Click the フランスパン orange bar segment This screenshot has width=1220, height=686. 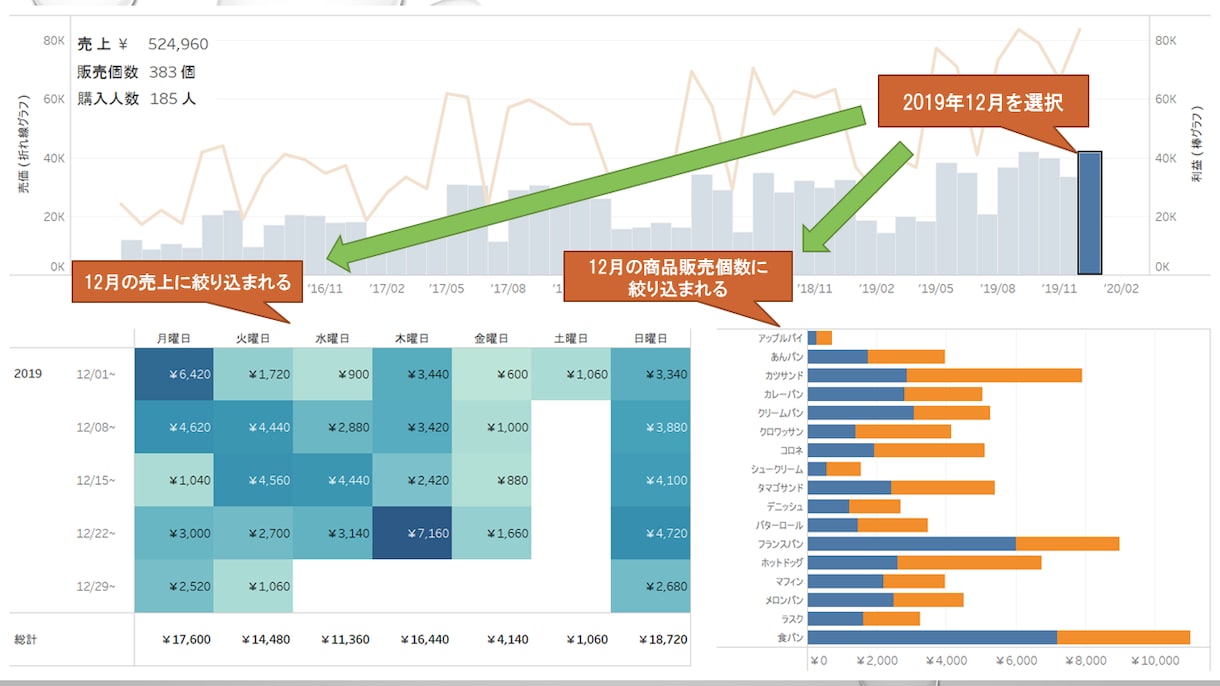pyautogui.click(x=1067, y=543)
